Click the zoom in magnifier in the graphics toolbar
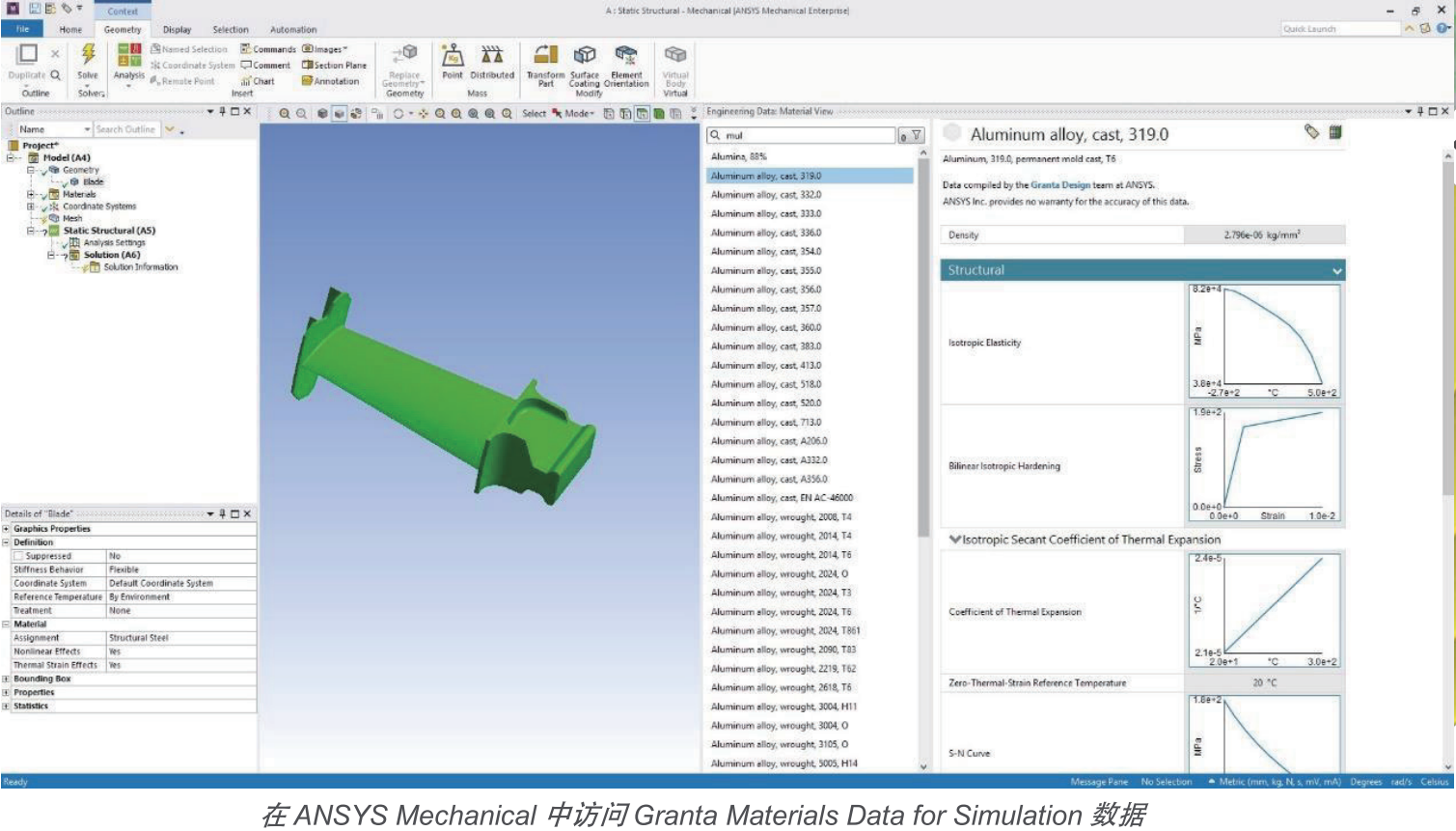Image resolution: width=1456 pixels, height=831 pixels. (x=285, y=114)
